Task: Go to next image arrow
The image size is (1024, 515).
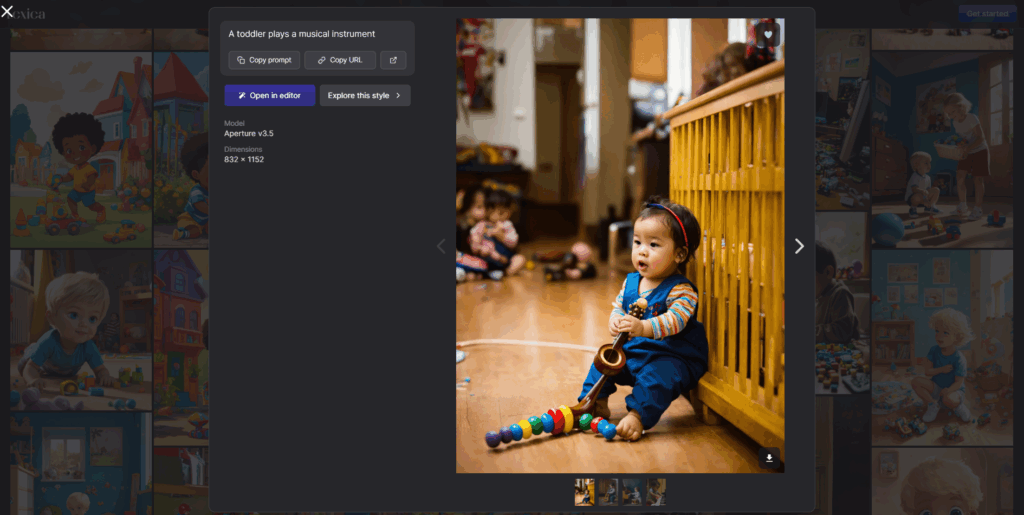Action: click(x=799, y=246)
